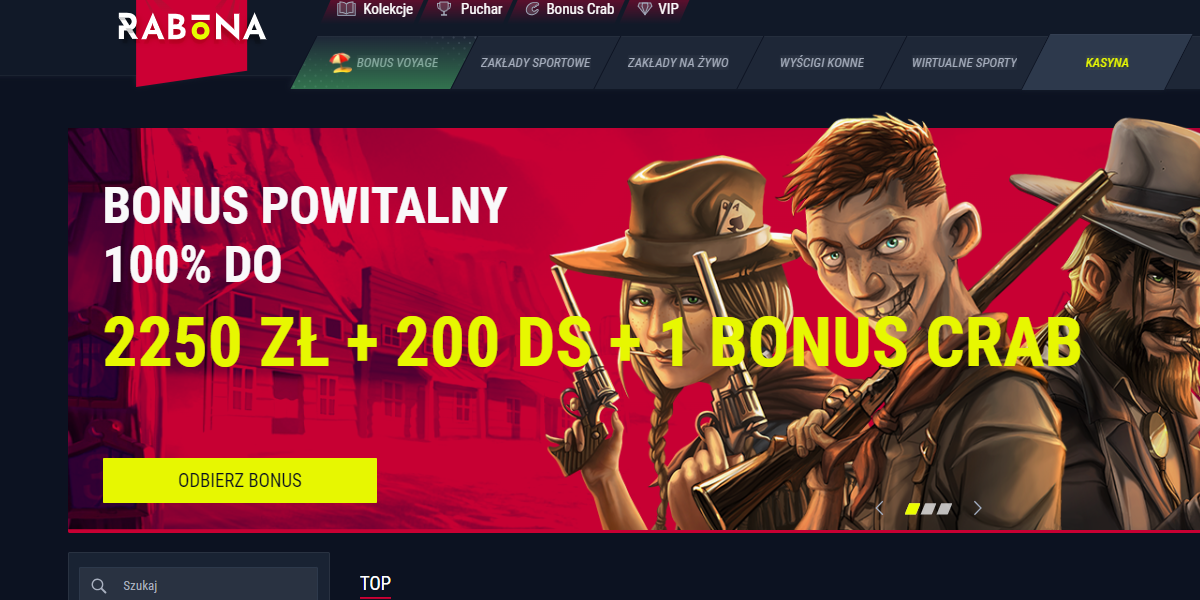1200x600 pixels.
Task: Click the Bonus Voyage beach umbrella icon
Action: pyautogui.click(x=341, y=63)
